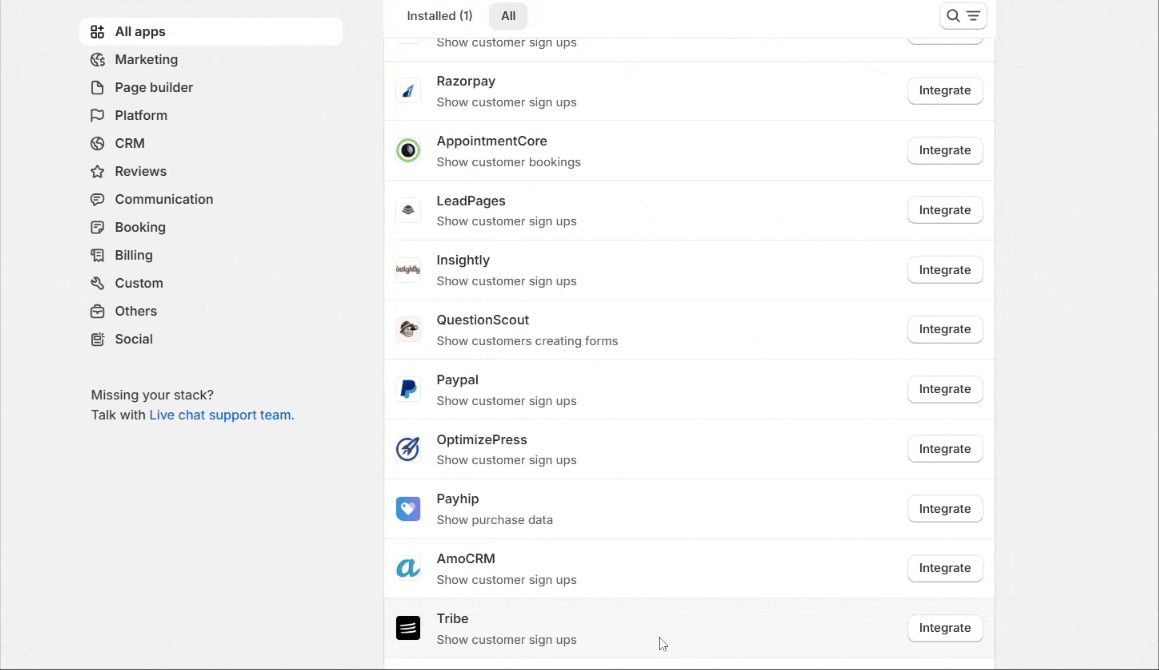Select the Communication category label
This screenshot has height=670, width=1159.
pos(164,200)
